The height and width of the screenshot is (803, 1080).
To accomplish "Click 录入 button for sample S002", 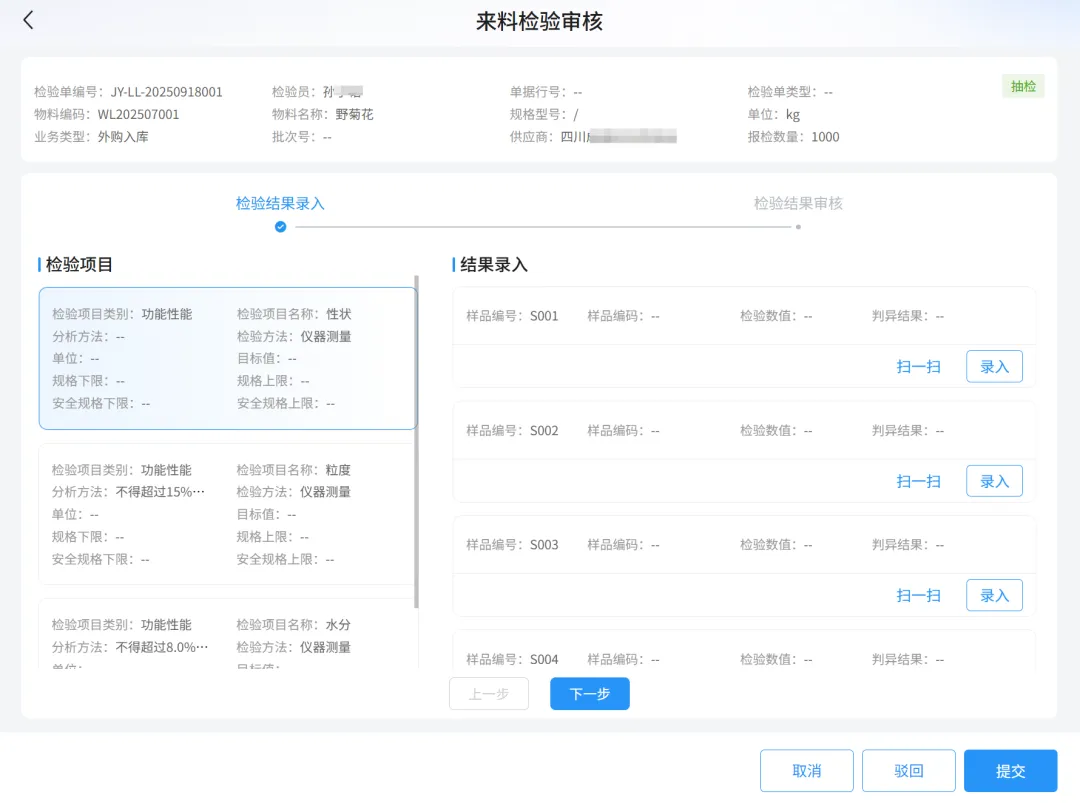I will (994, 481).
